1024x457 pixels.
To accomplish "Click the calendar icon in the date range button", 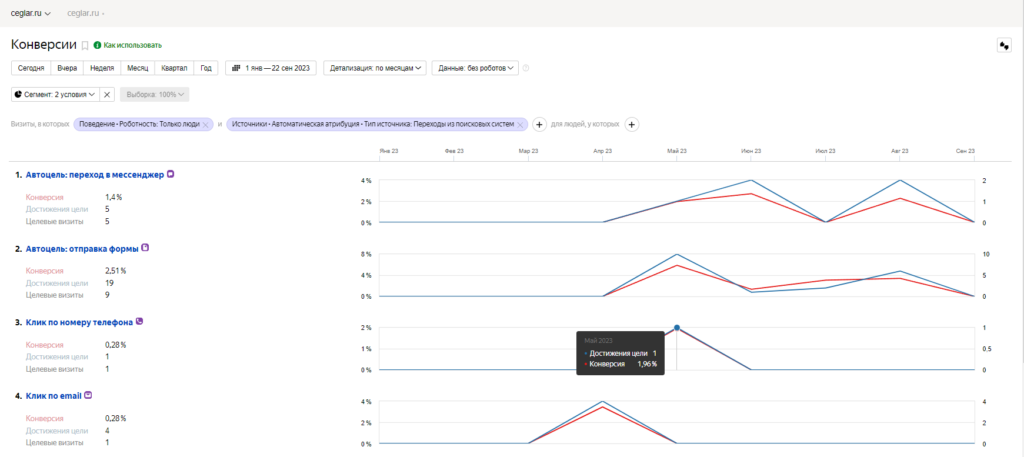I will pos(236,68).
